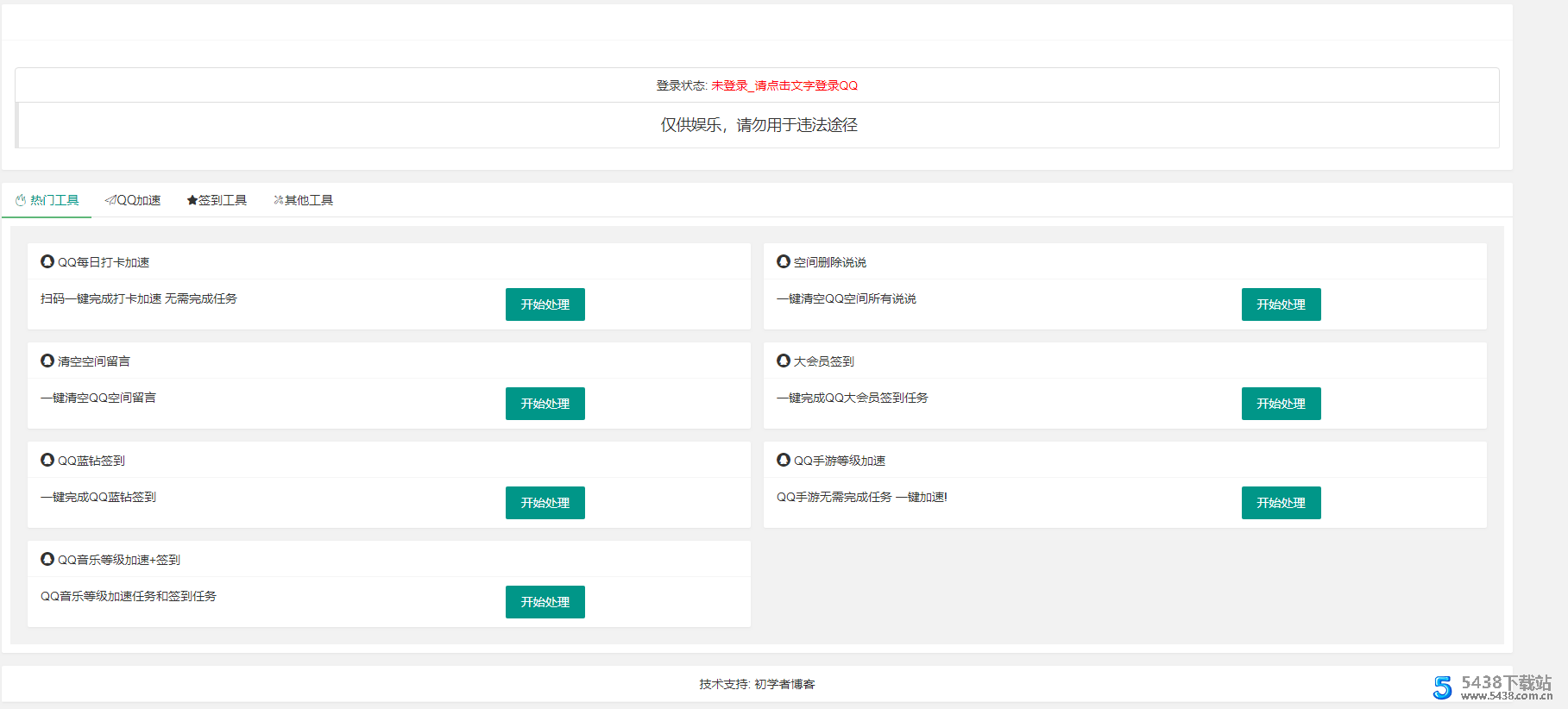Click the description 一键完成QQ大会员签到任务
This screenshot has height=709, width=1568.
[853, 398]
